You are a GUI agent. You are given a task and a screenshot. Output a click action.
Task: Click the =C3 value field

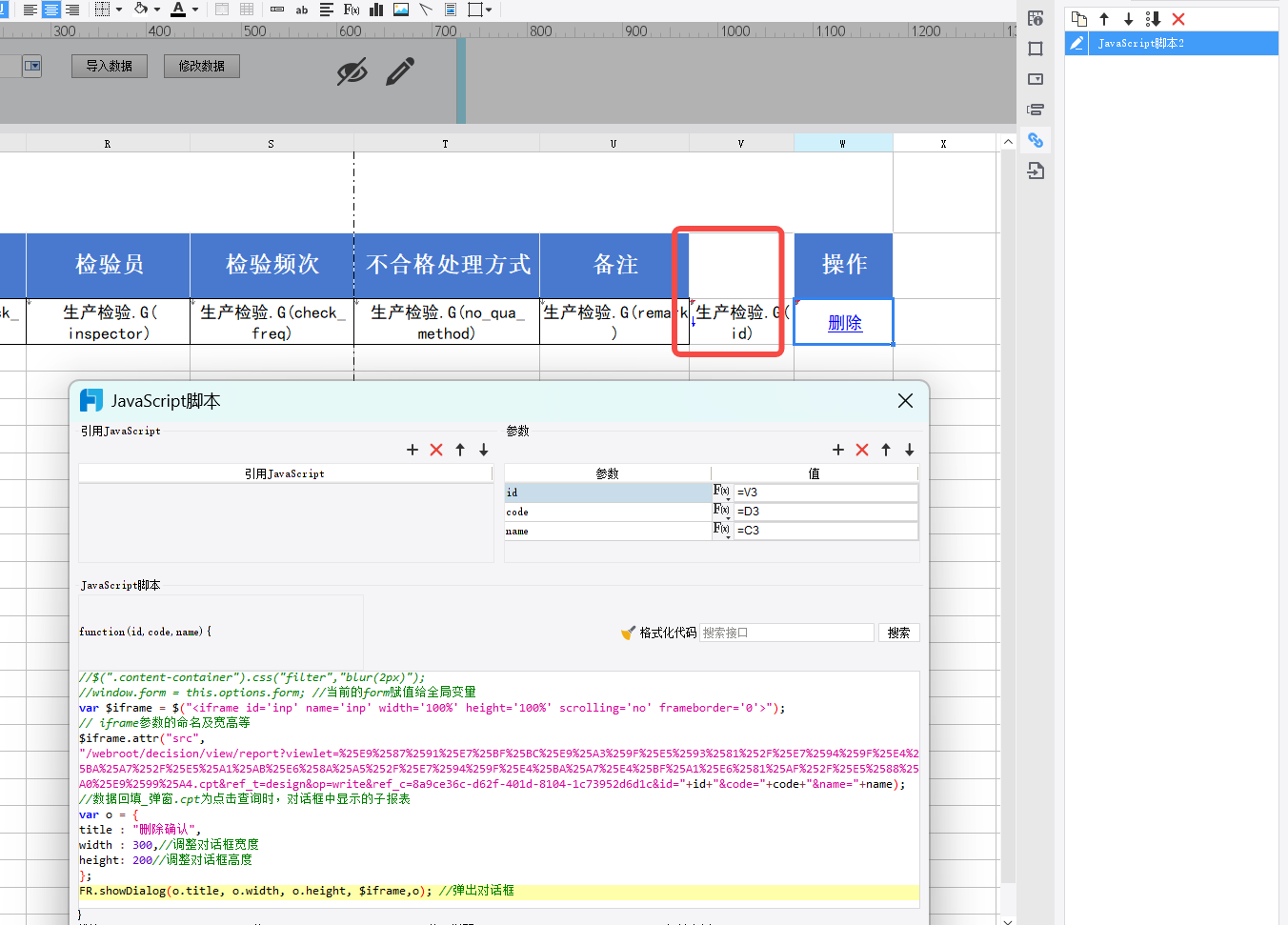pyautogui.click(x=826, y=531)
